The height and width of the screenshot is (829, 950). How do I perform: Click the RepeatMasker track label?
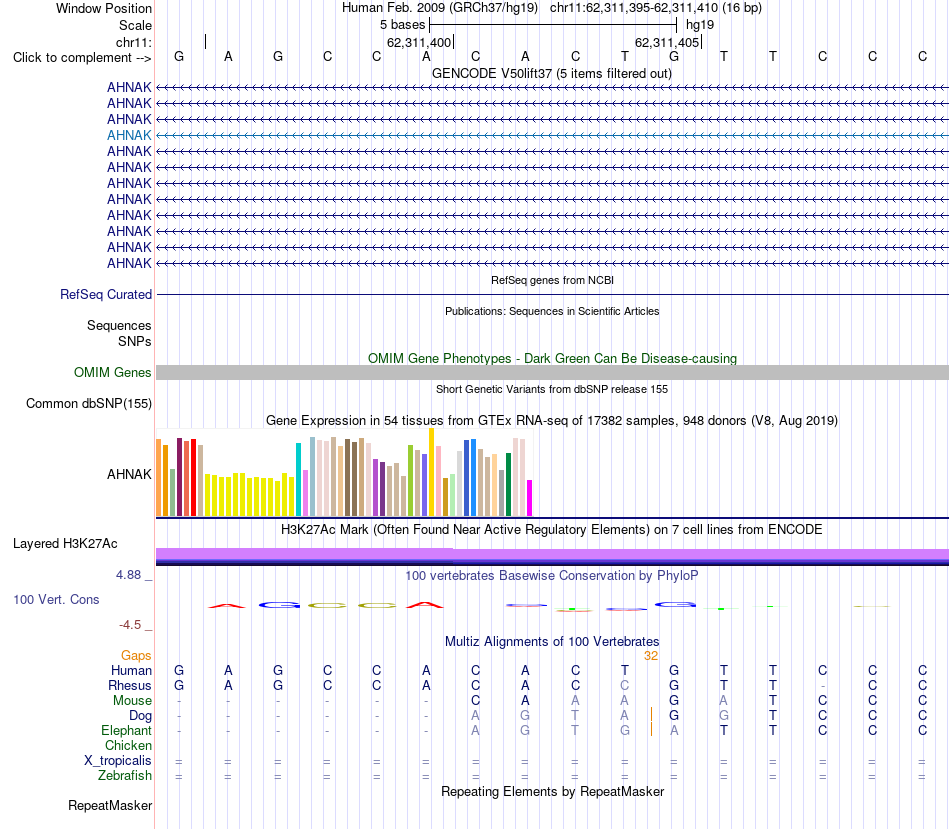click(110, 806)
